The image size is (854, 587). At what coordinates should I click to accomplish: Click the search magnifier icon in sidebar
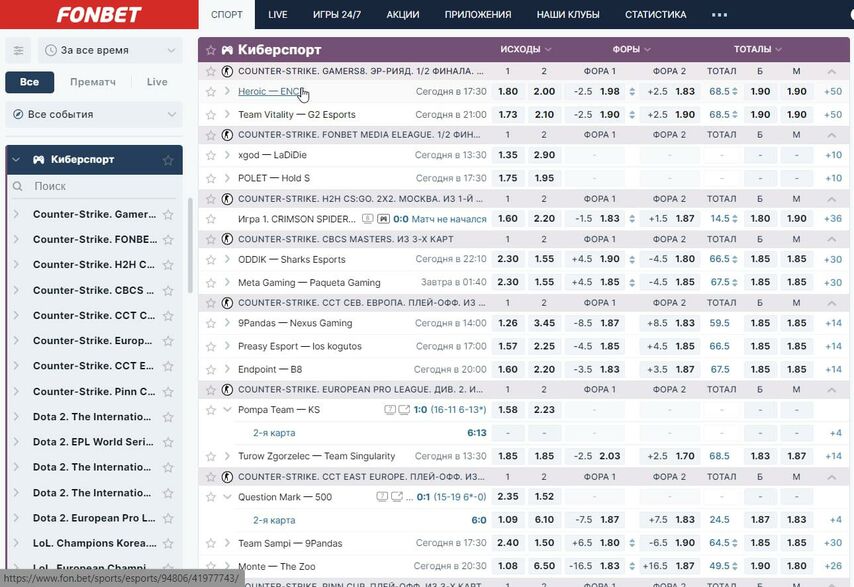point(17,186)
